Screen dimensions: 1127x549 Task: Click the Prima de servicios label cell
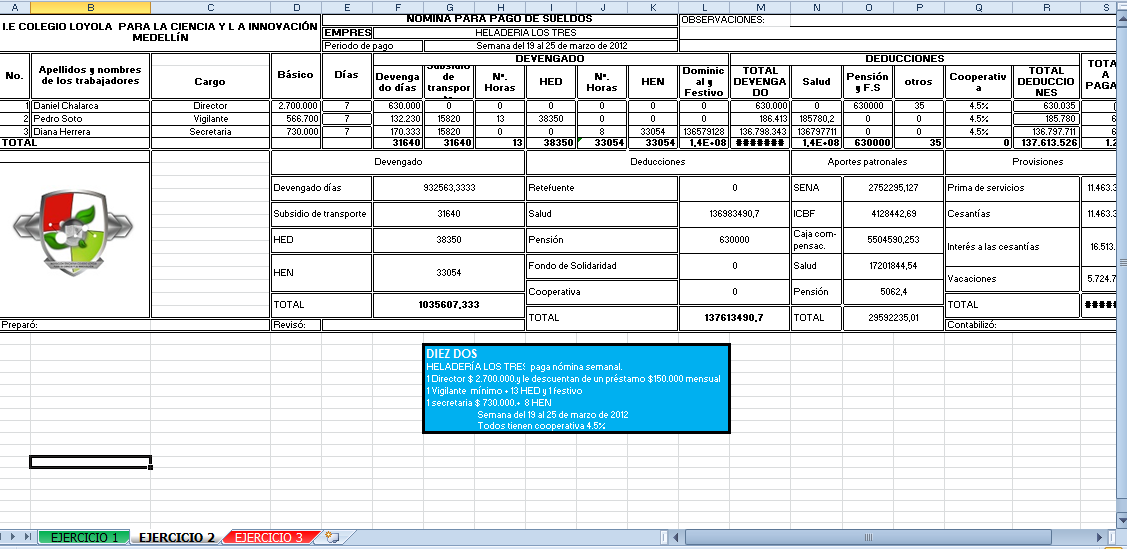point(1012,187)
